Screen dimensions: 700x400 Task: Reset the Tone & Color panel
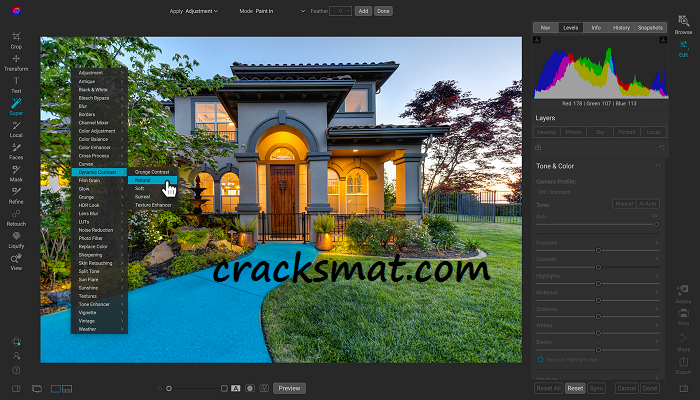(x=658, y=166)
